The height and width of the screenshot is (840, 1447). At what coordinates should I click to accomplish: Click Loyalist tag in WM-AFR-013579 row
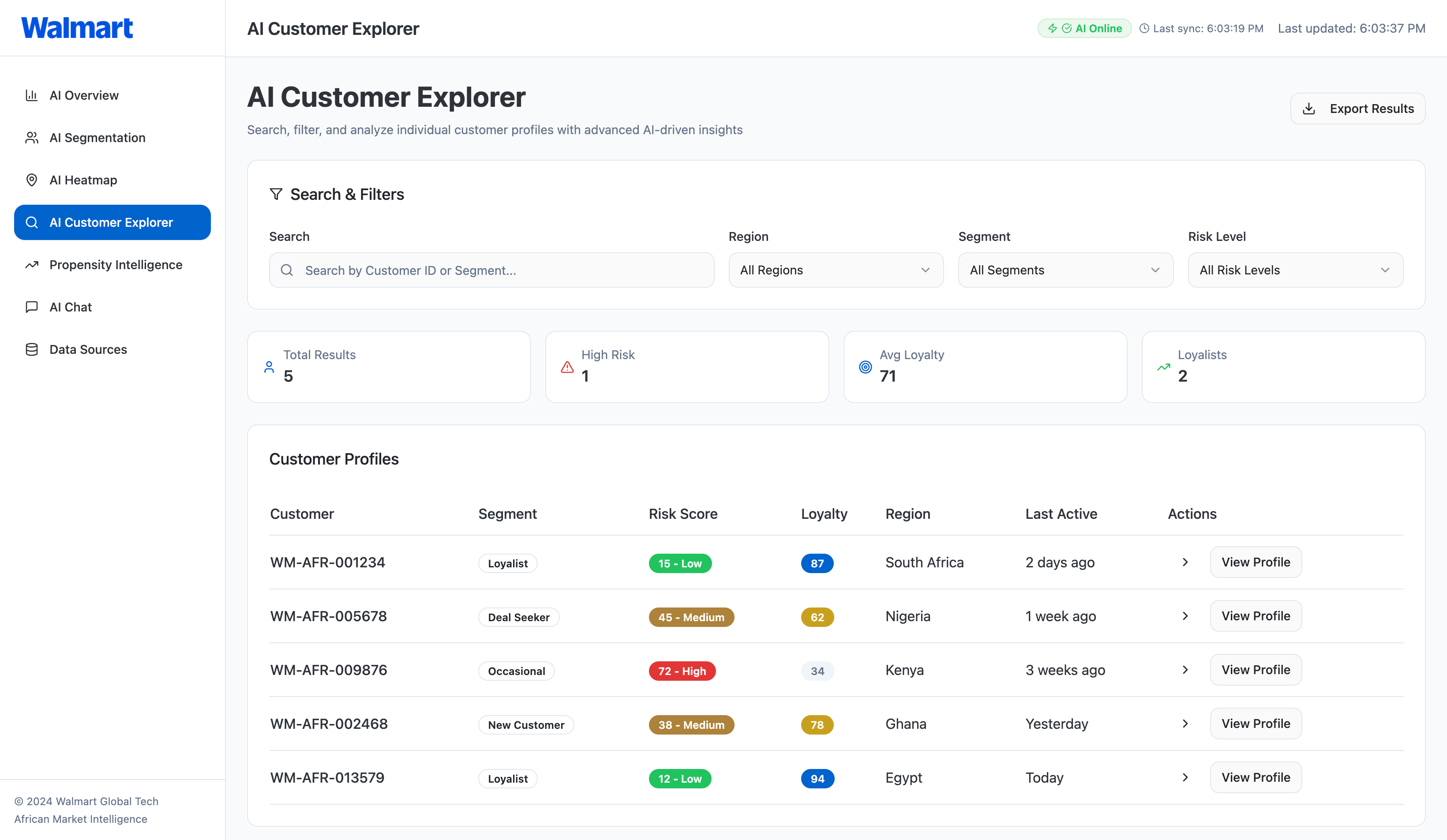(508, 779)
